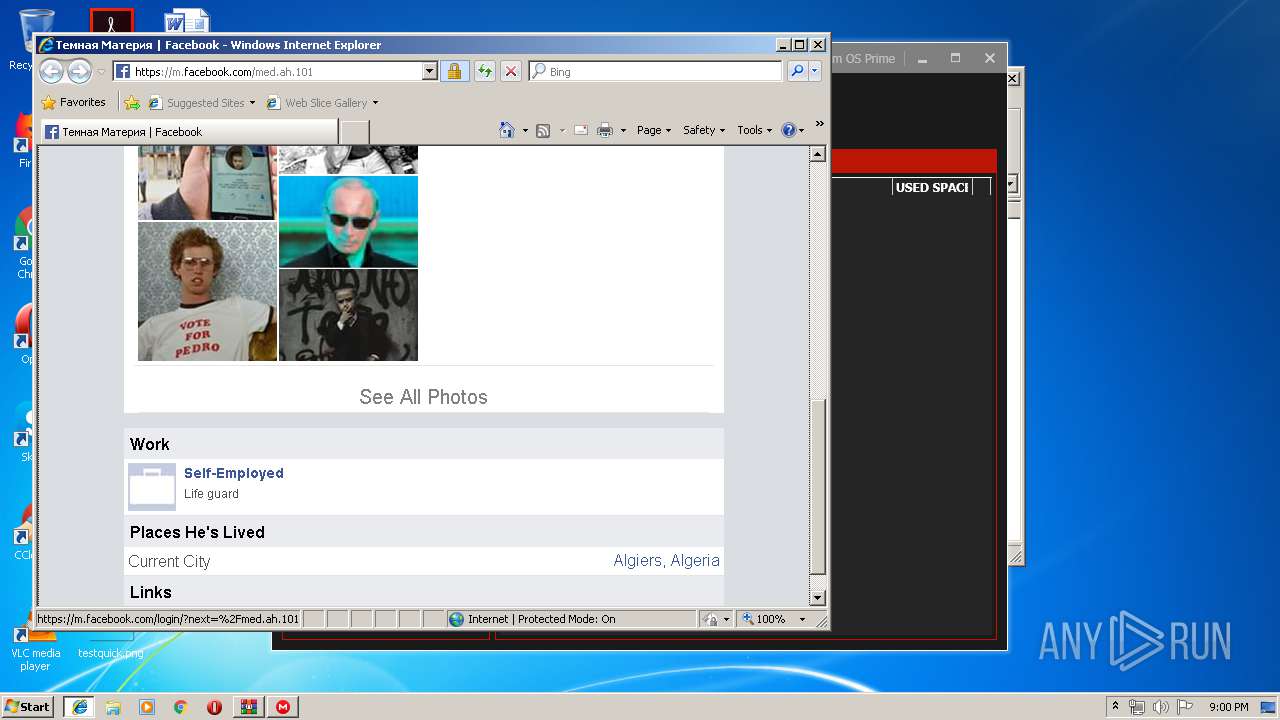Go forward using the browser Forward arrow

[x=79, y=71]
